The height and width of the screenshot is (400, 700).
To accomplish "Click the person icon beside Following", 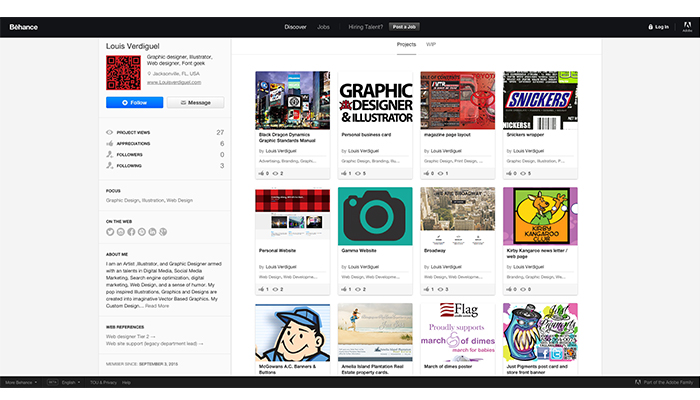I will pyautogui.click(x=109, y=166).
